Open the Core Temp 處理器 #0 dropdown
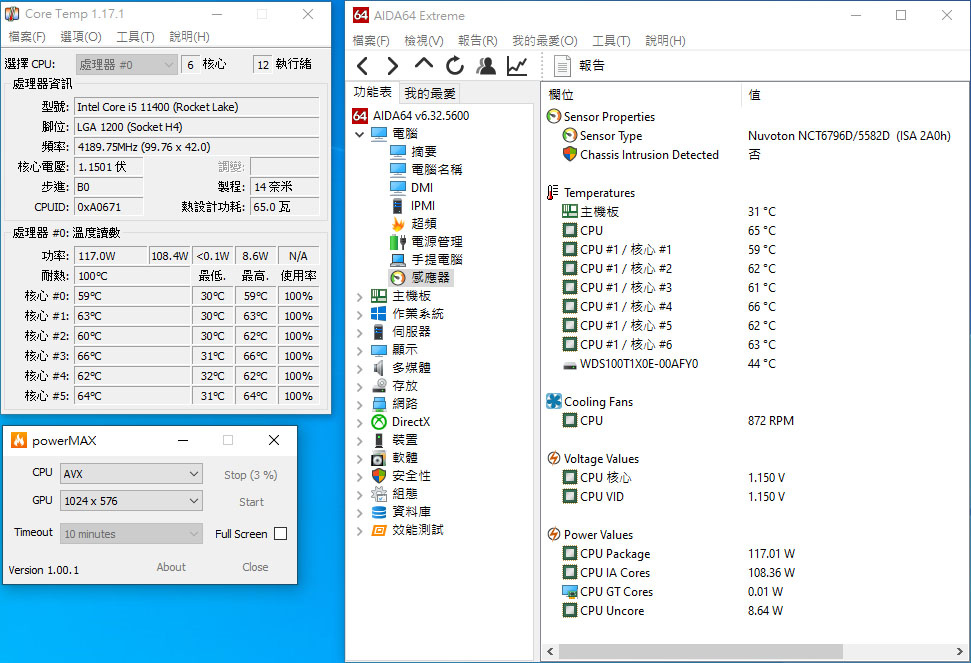The height and width of the screenshot is (663, 971). (127, 64)
